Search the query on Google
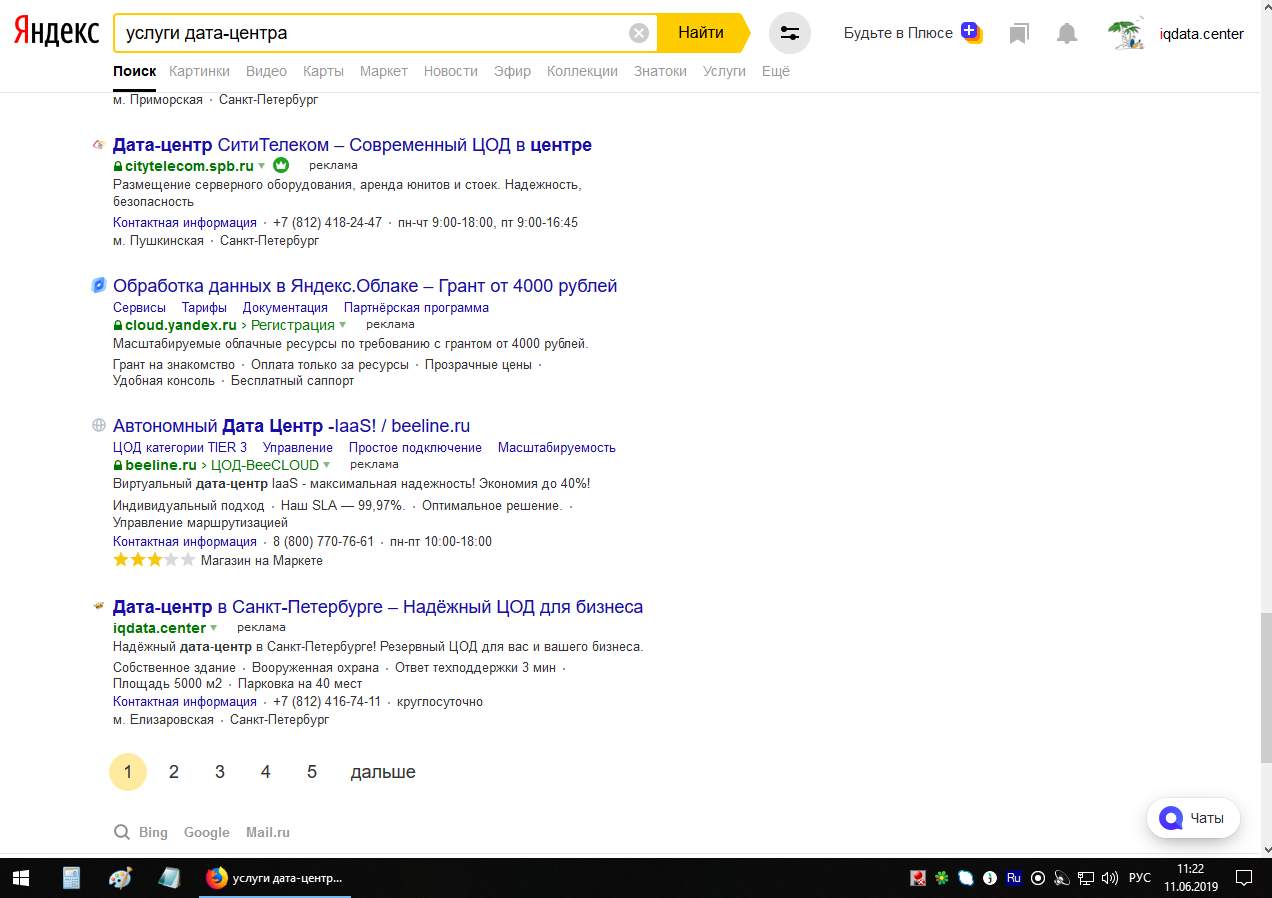 tap(207, 832)
